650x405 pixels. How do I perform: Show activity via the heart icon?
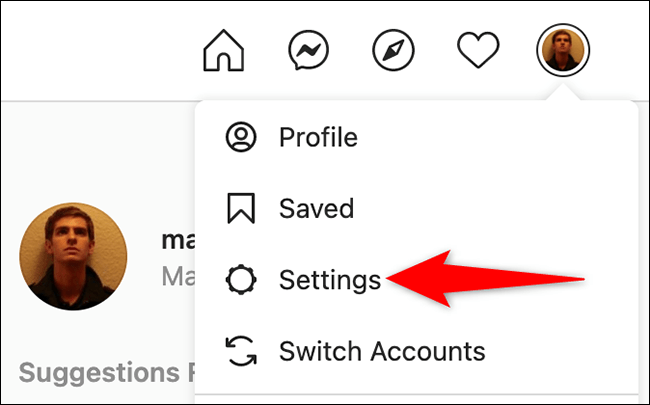(x=478, y=50)
